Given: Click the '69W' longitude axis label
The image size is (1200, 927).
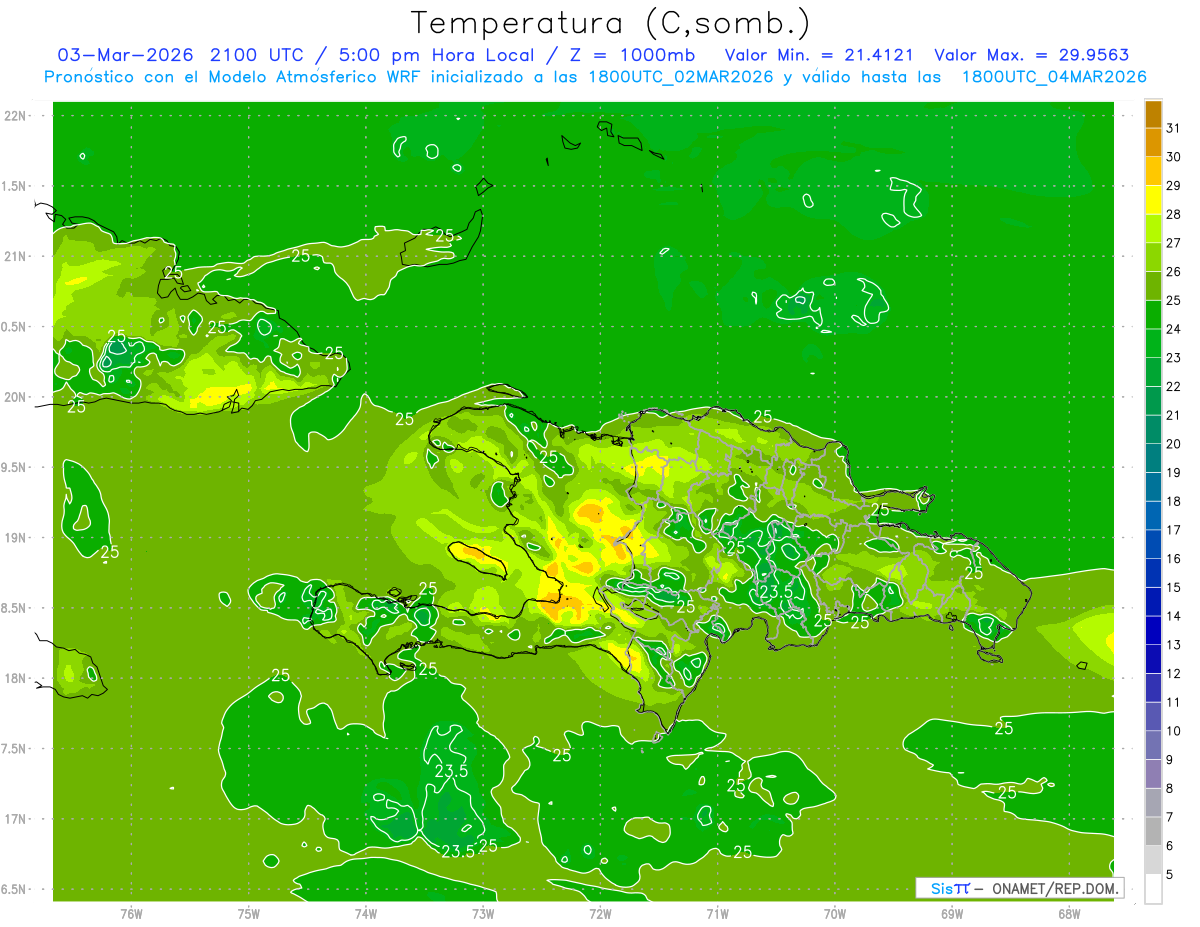Looking at the screenshot, I should pyautogui.click(x=952, y=913).
